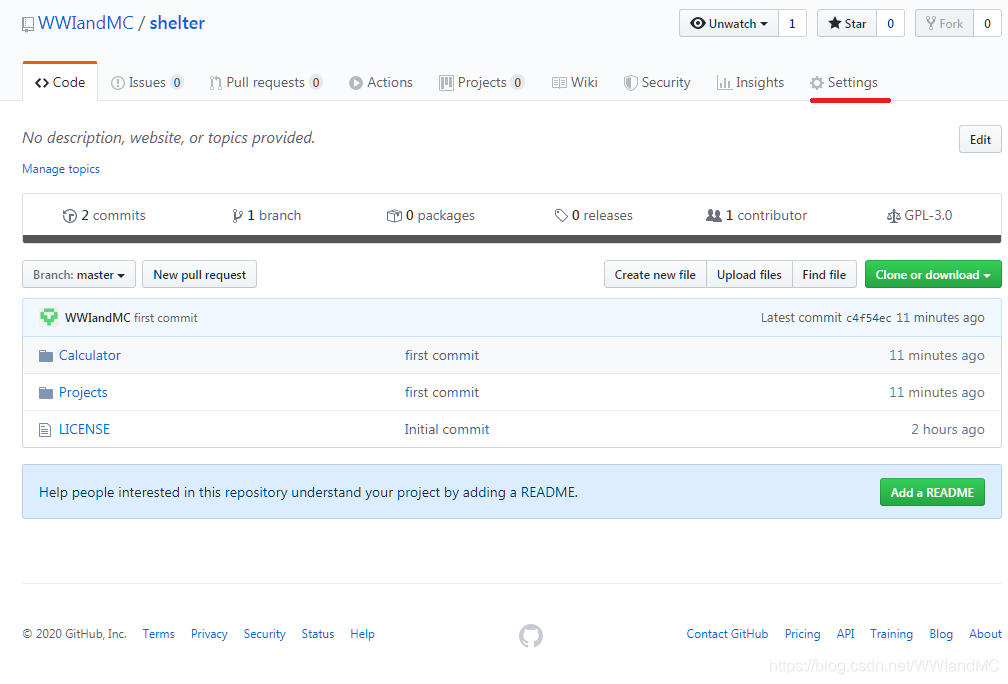Click the WWIandMC avatar in latest commit row
Image resolution: width=1008 pixels, height=684 pixels.
(49, 318)
